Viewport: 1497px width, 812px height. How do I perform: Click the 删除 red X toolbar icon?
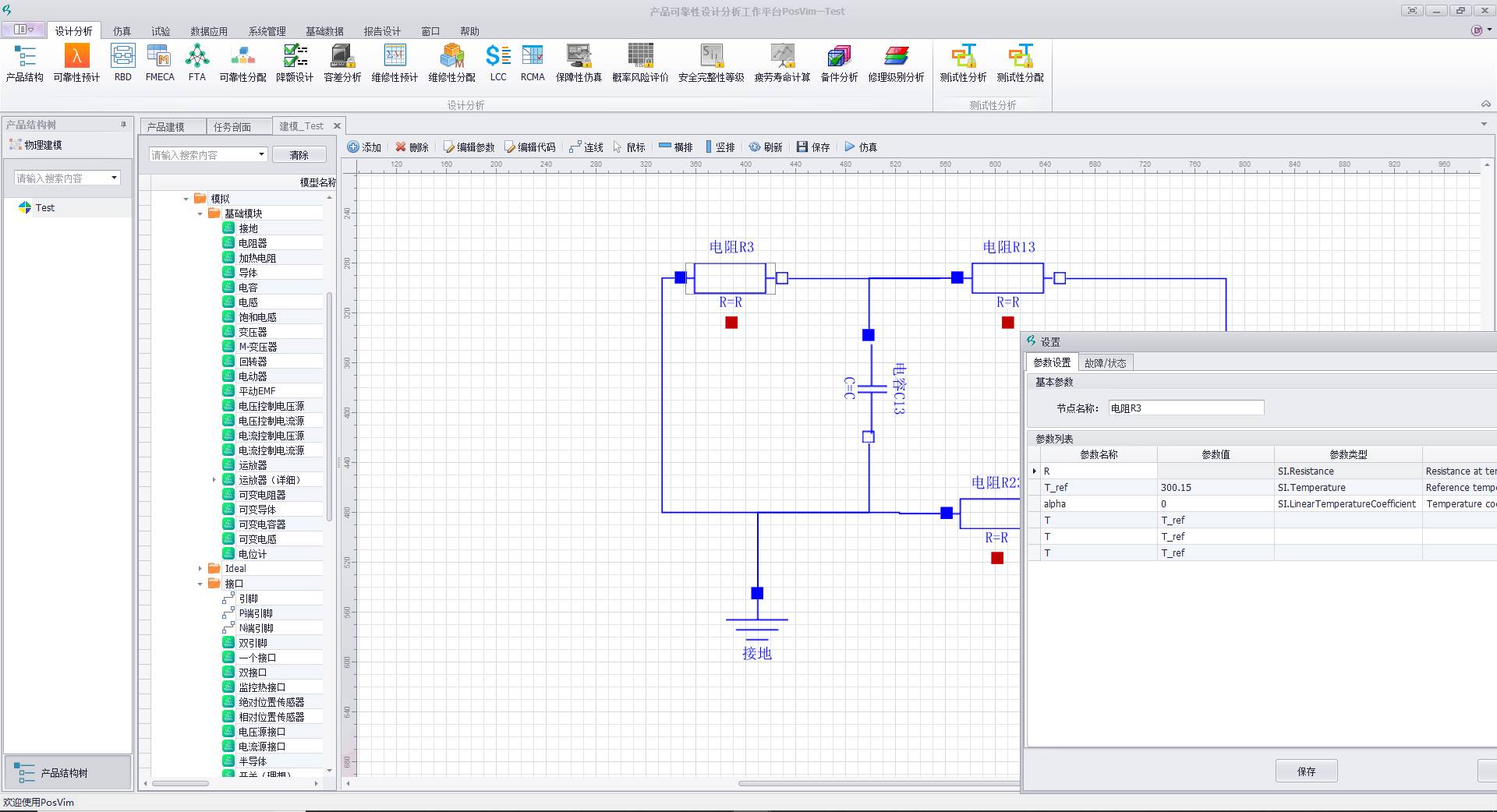401,147
